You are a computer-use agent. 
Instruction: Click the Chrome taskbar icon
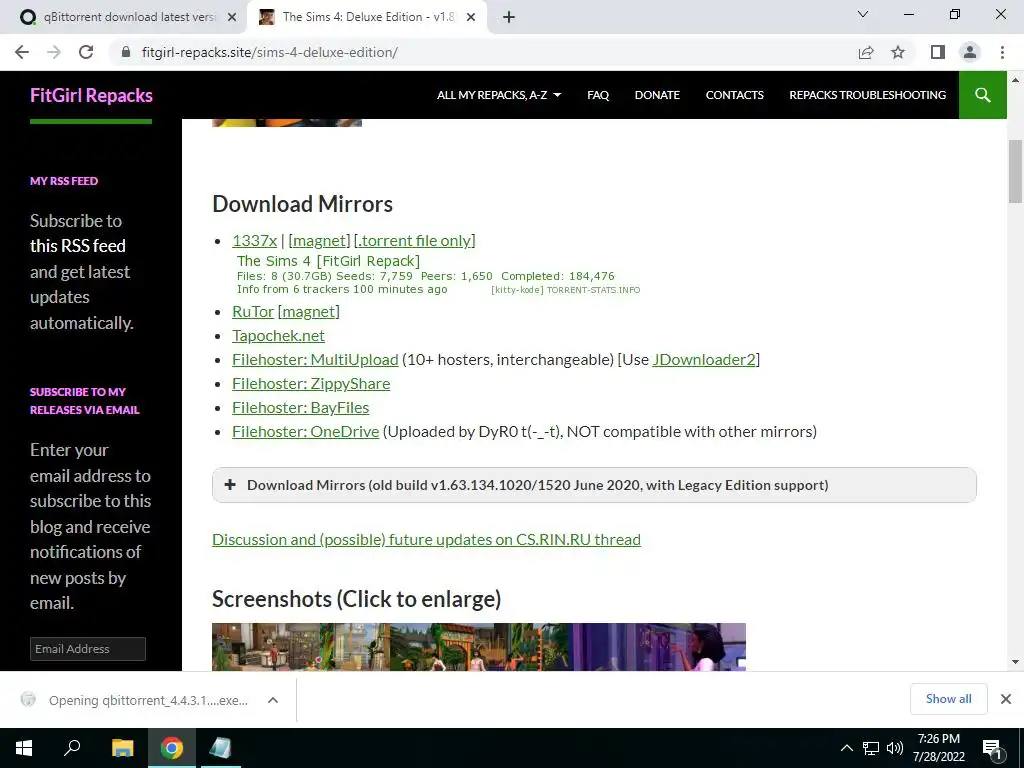click(x=172, y=748)
